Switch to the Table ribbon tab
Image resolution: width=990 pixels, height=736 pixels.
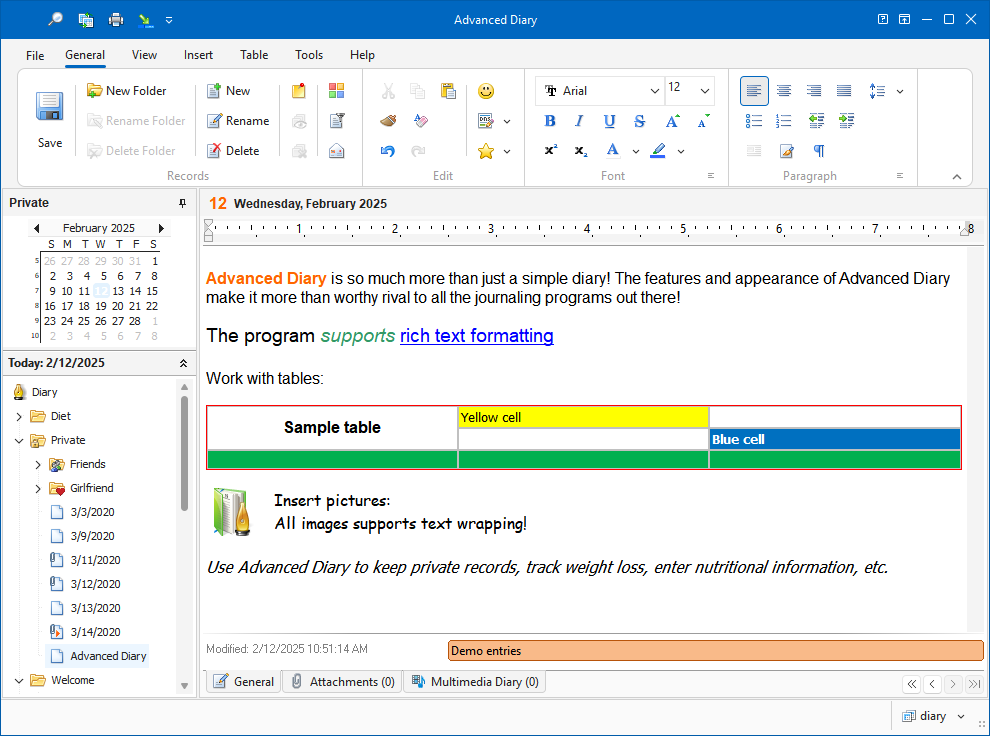pos(254,55)
